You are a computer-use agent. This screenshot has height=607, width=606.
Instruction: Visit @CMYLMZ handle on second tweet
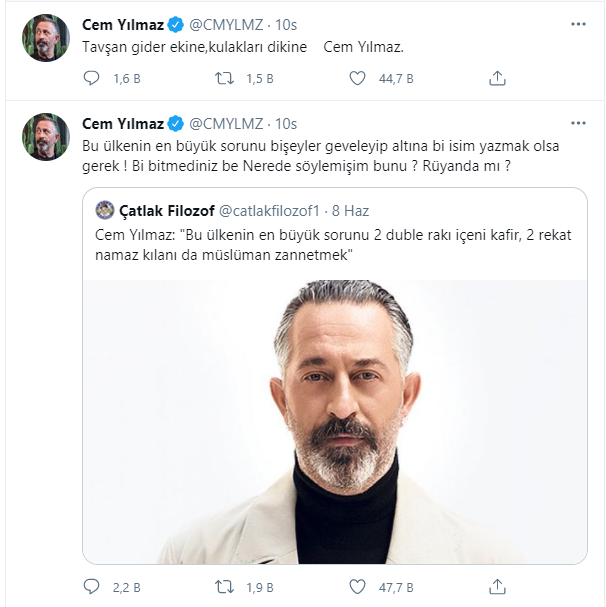tap(226, 124)
